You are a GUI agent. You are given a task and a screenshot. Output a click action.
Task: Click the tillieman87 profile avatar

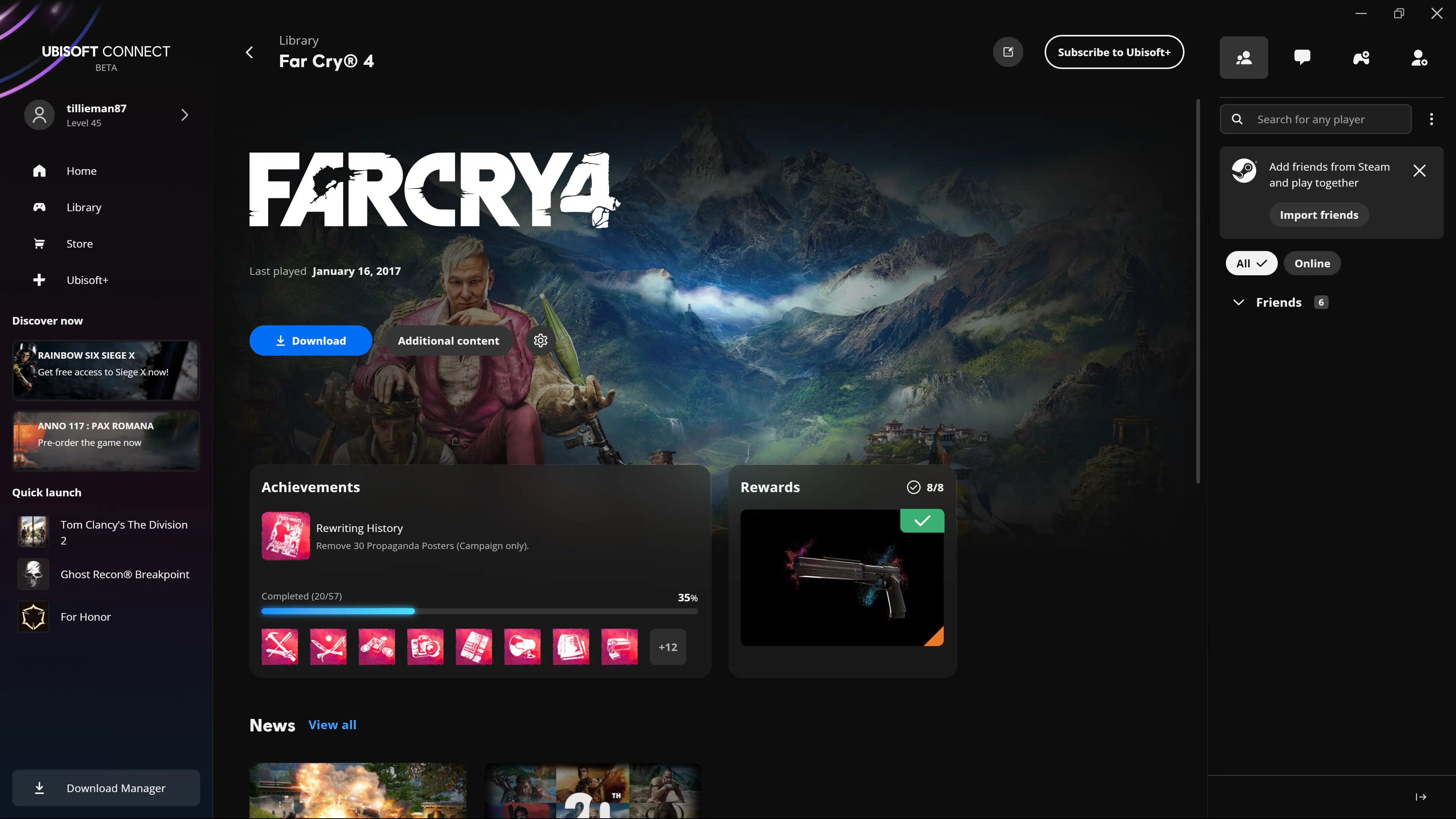[x=39, y=115]
